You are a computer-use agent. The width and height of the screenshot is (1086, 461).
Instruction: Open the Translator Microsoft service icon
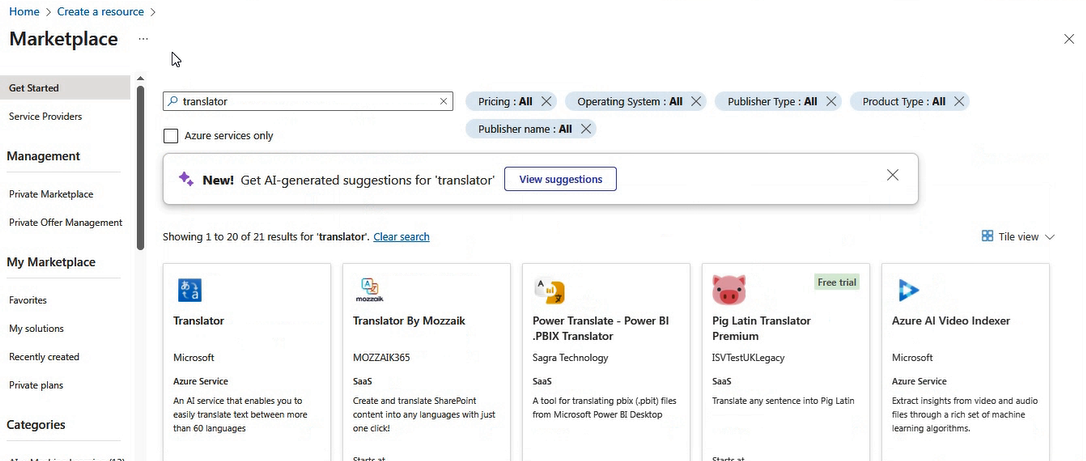(190, 291)
